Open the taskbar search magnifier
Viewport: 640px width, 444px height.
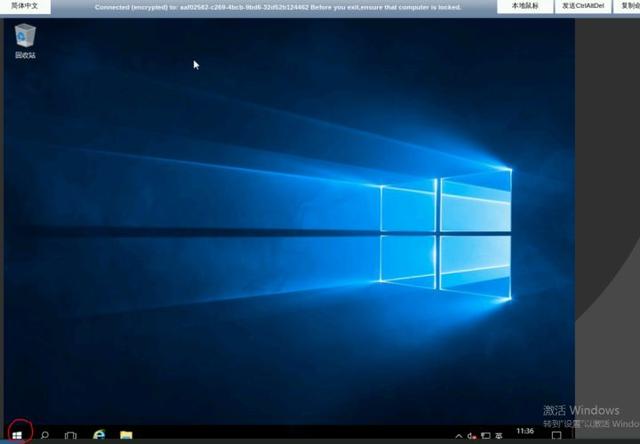tap(45, 435)
